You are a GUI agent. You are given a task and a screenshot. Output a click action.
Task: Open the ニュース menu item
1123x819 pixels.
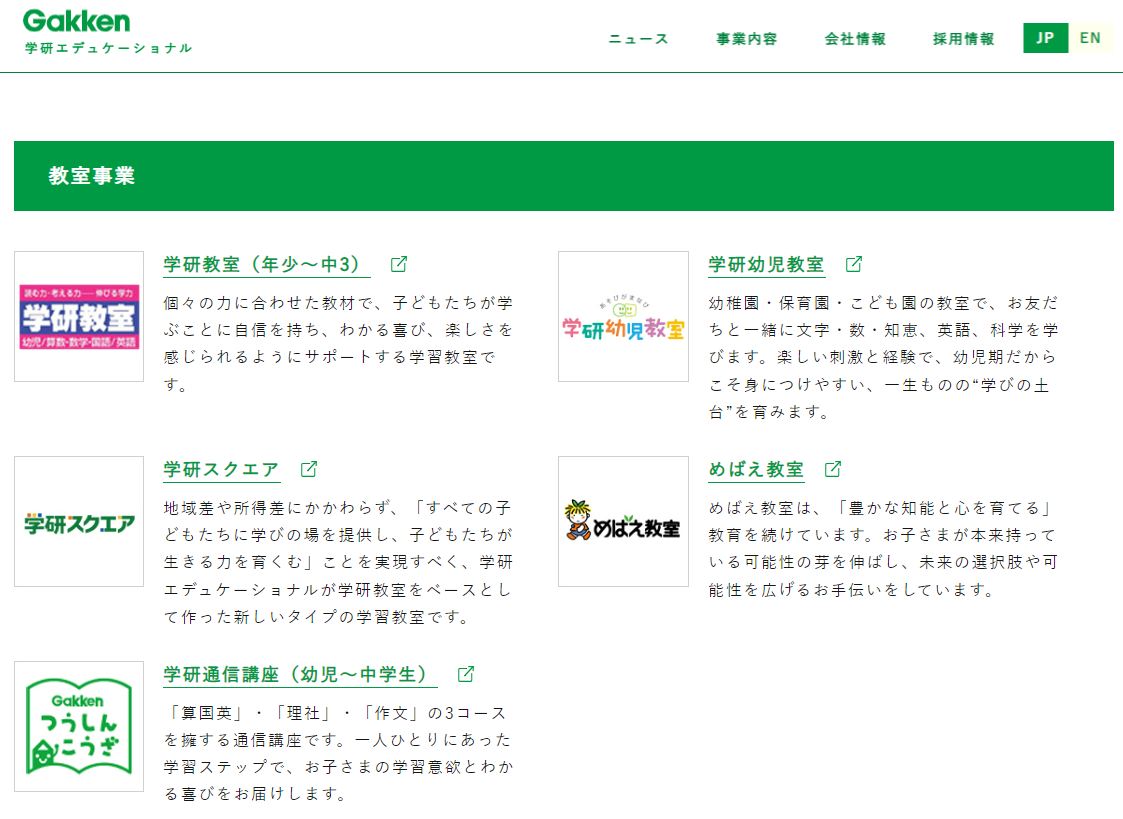coord(638,39)
